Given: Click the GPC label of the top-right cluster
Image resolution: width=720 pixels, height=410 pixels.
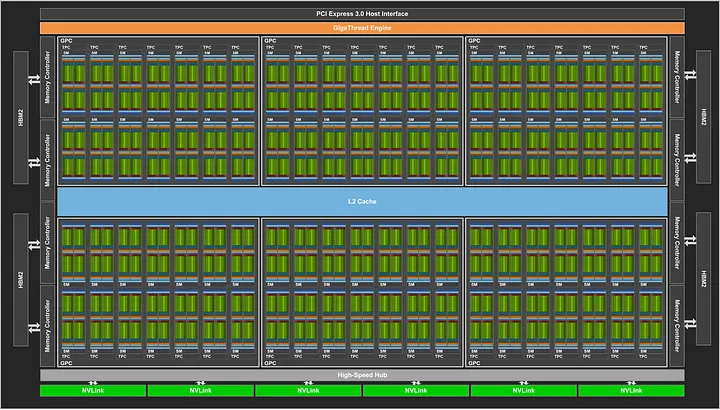Looking at the screenshot, I should click(474, 41).
